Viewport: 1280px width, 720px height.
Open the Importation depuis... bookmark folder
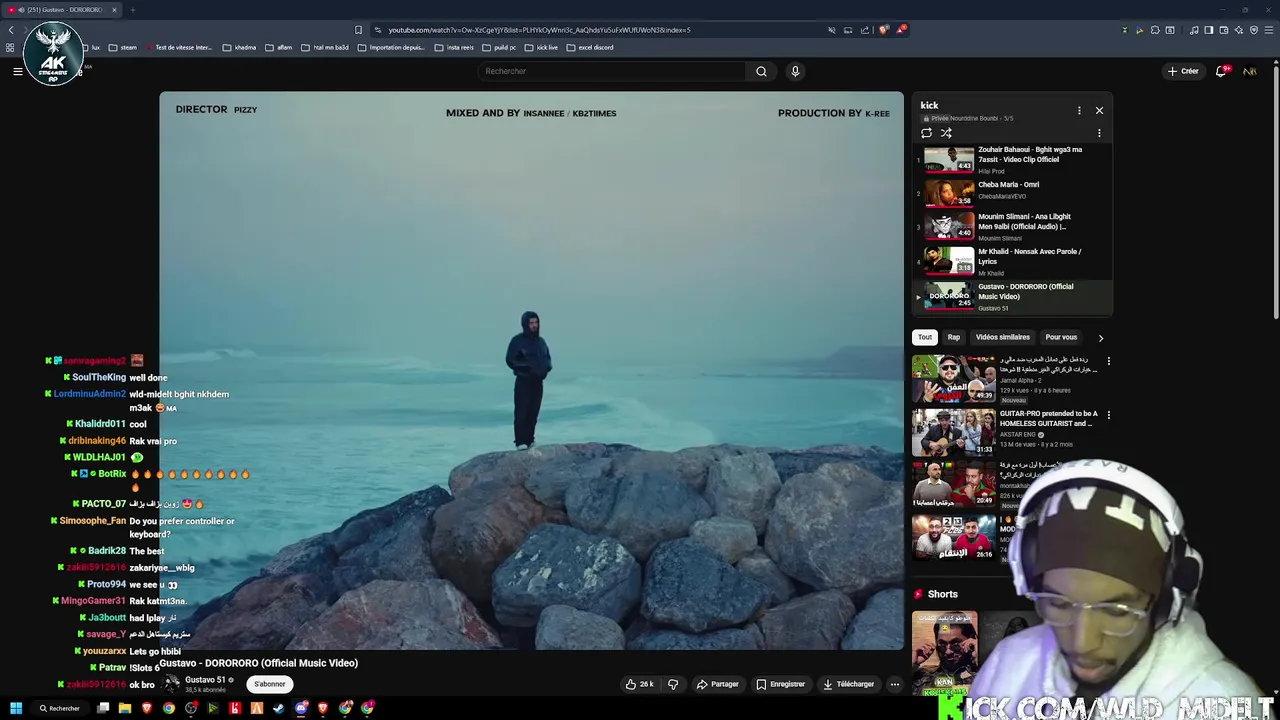pos(391,47)
